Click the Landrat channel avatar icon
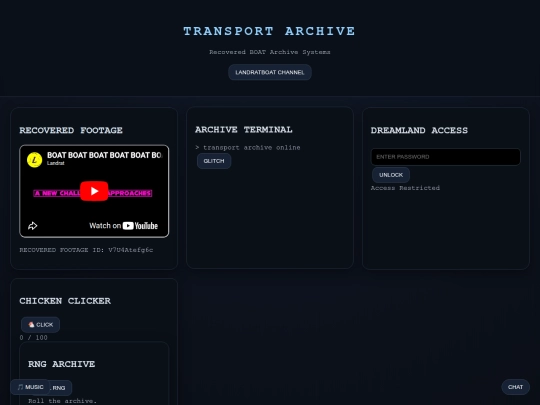 tap(34, 160)
